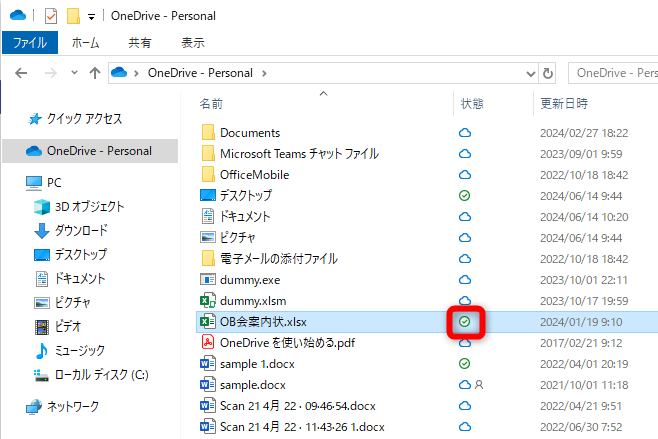Screen dimensions: 658x439
Task: Select Scan 21 4月 22 · 11·43·26 1.docx file
Action: click(x=302, y=427)
